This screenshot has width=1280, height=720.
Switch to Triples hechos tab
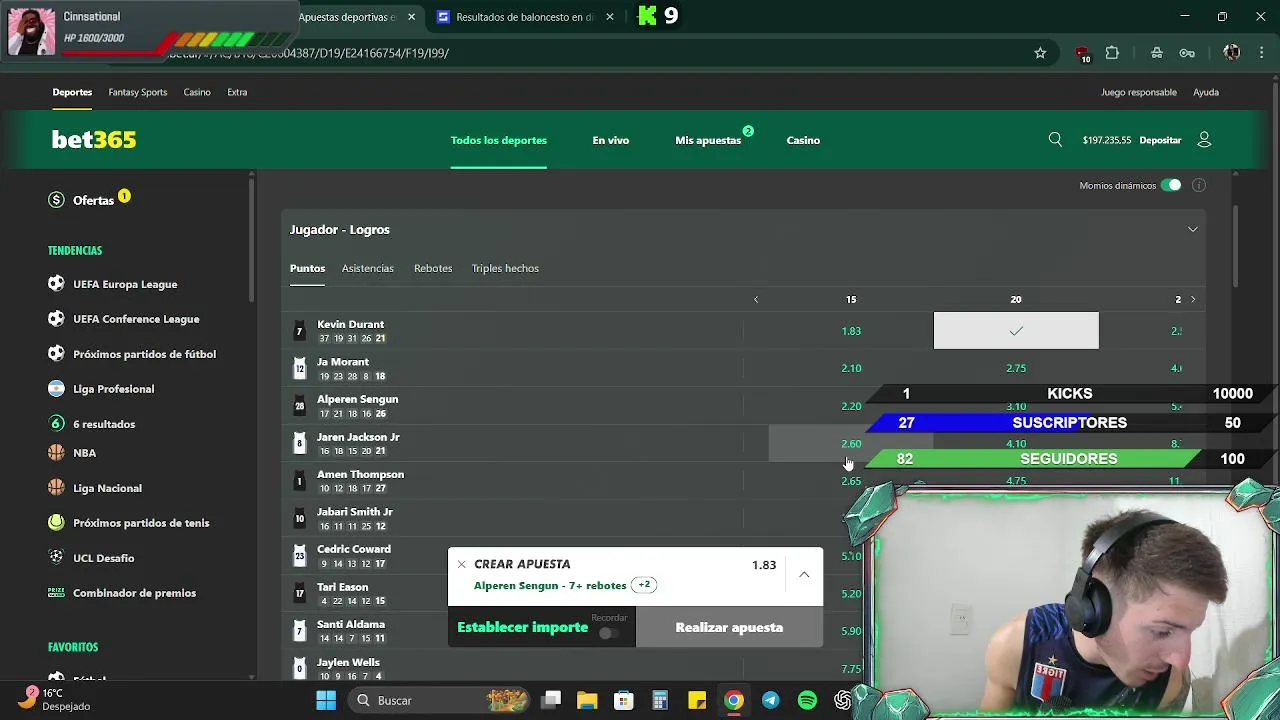pos(505,268)
